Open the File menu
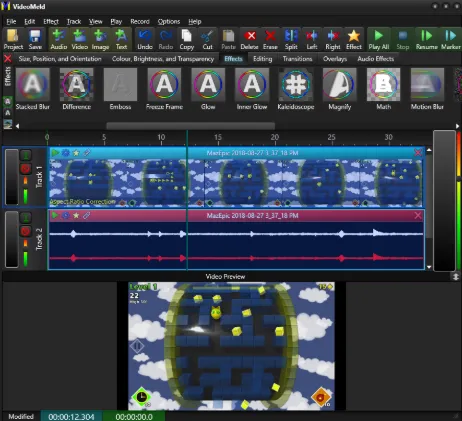This screenshot has height=421, width=462. click(11, 21)
